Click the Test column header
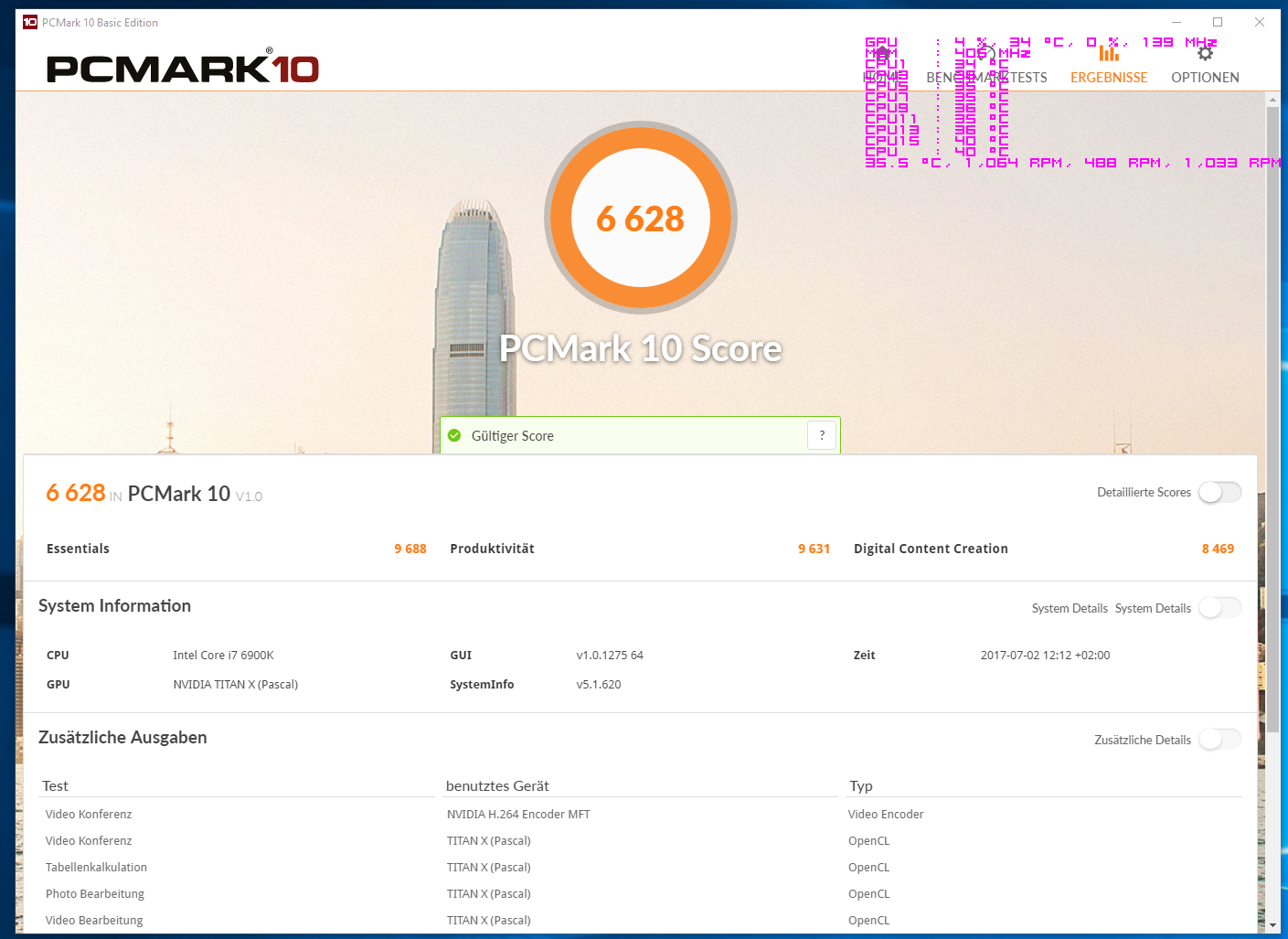The image size is (1288, 939). [55, 786]
